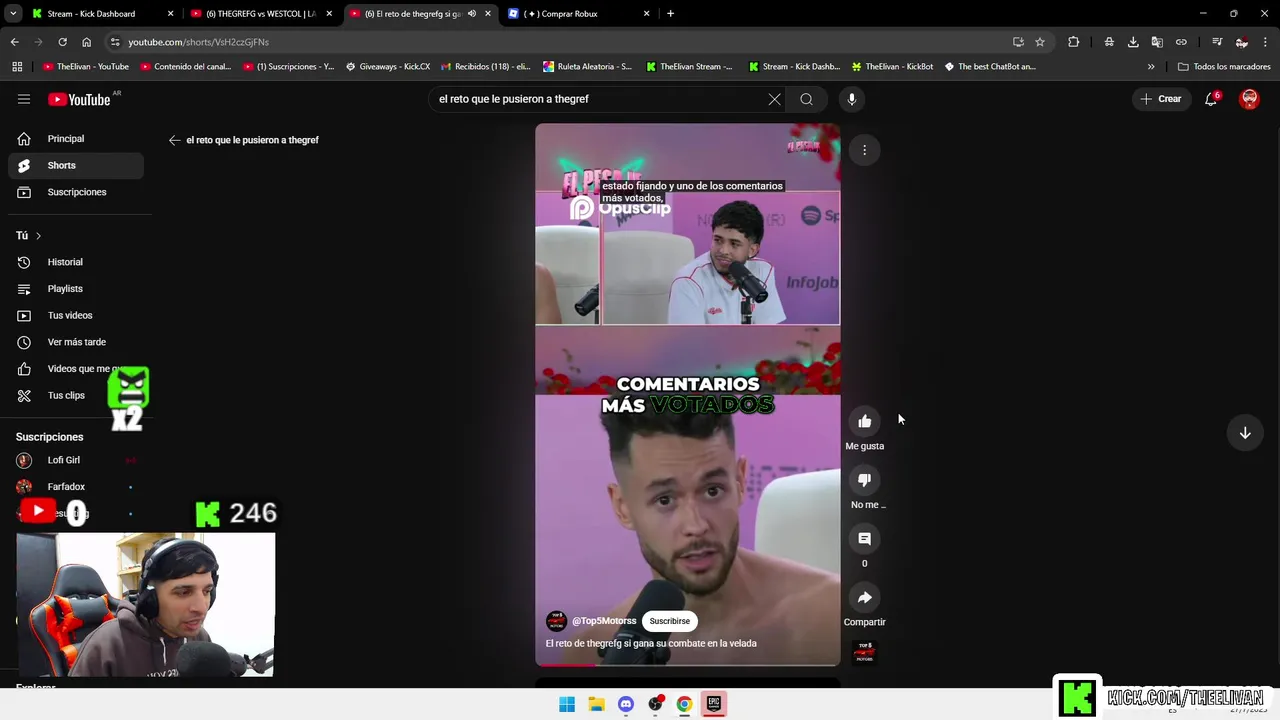Switch to the Comprar Robux tab

click(x=578, y=14)
